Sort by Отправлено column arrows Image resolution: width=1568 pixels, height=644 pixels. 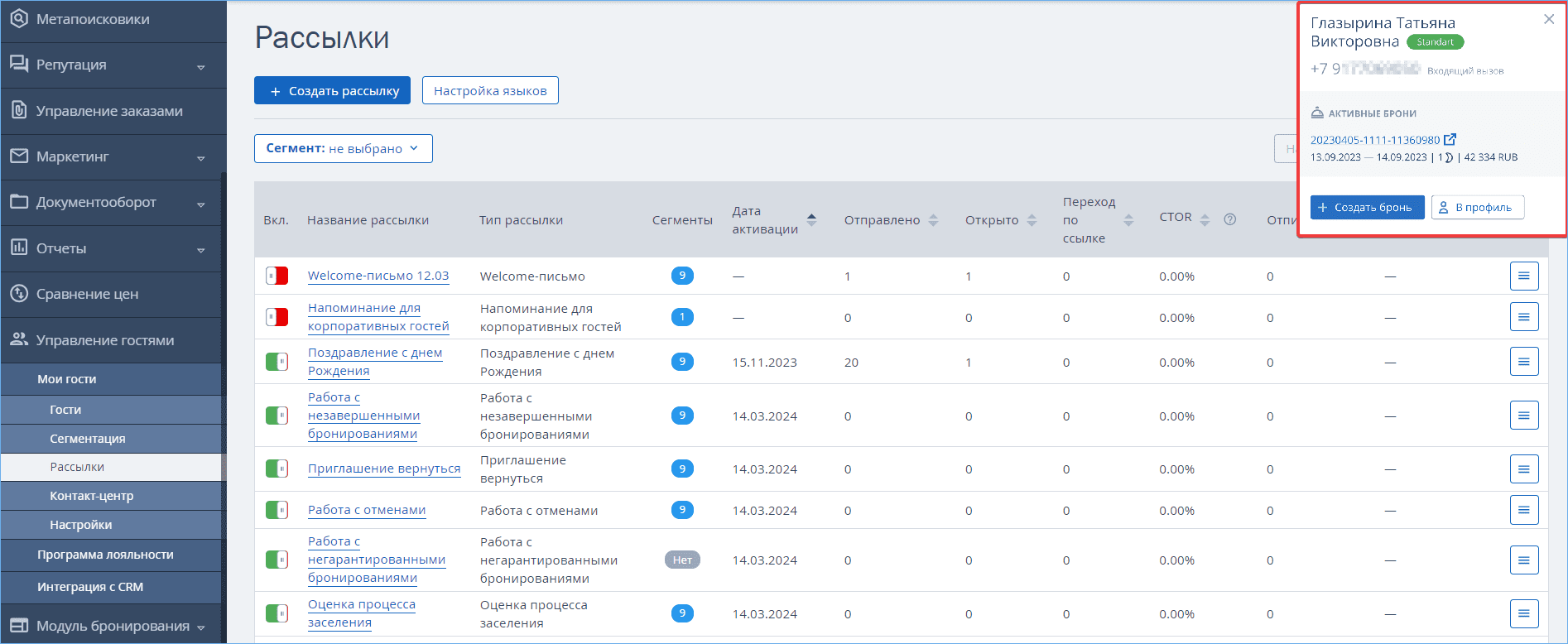click(933, 220)
